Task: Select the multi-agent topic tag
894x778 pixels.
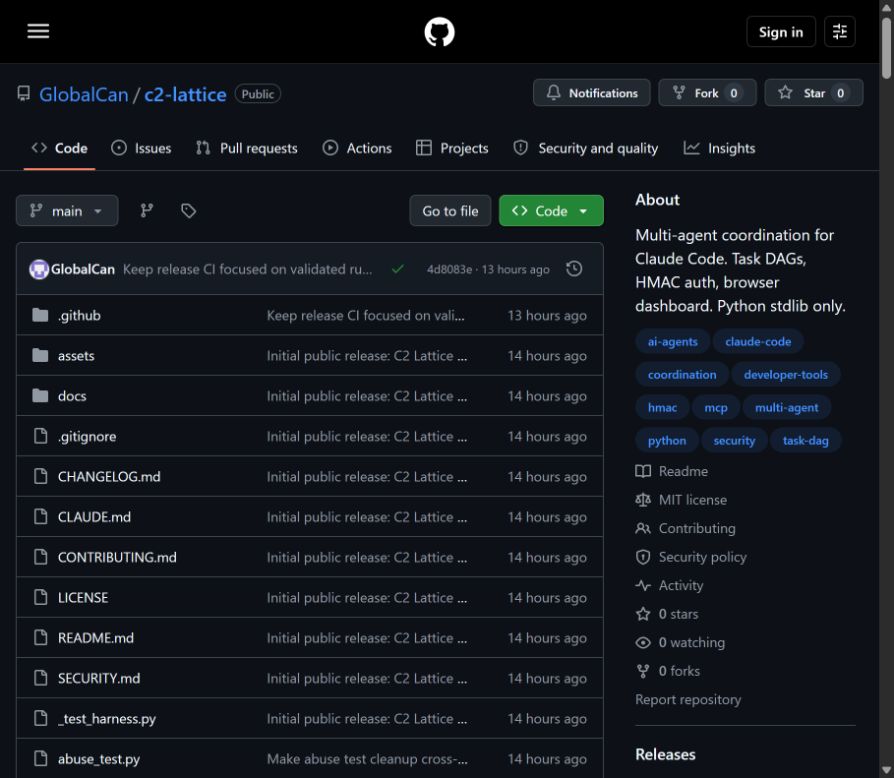Action: pyautogui.click(x=786, y=408)
